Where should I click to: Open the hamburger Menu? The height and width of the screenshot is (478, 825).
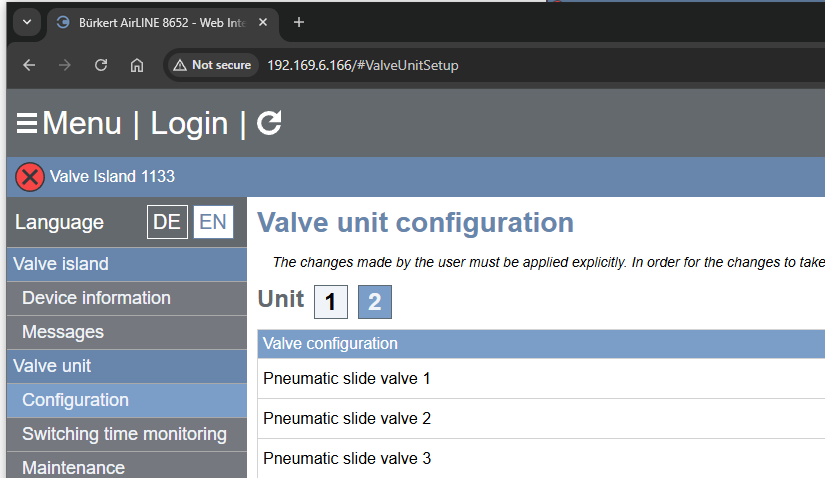pyautogui.click(x=68, y=123)
